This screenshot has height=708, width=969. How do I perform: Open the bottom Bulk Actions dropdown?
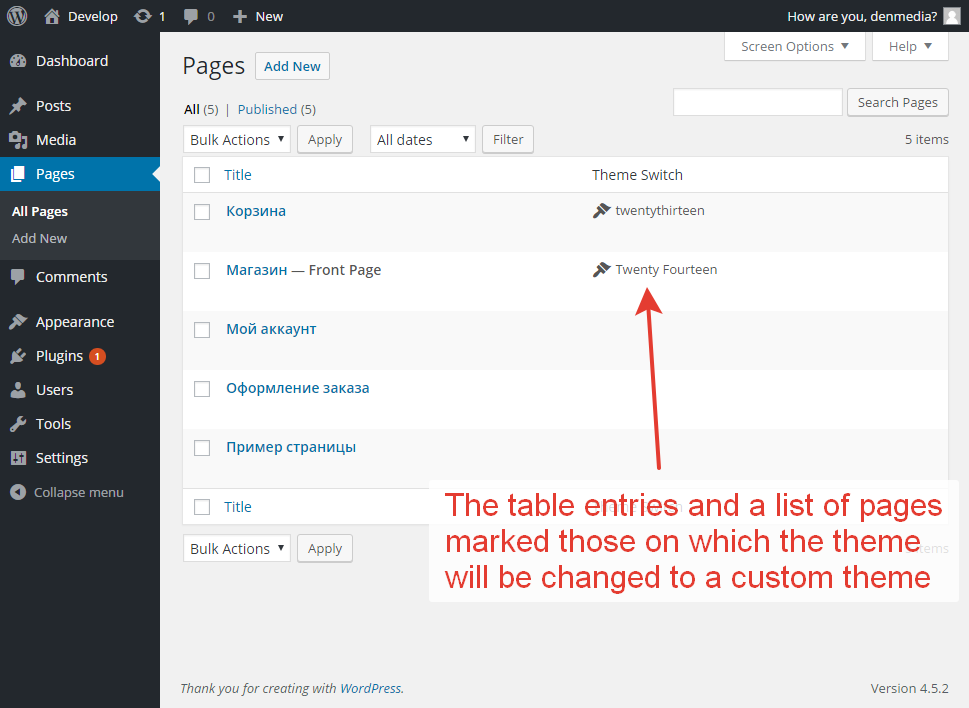(x=237, y=549)
